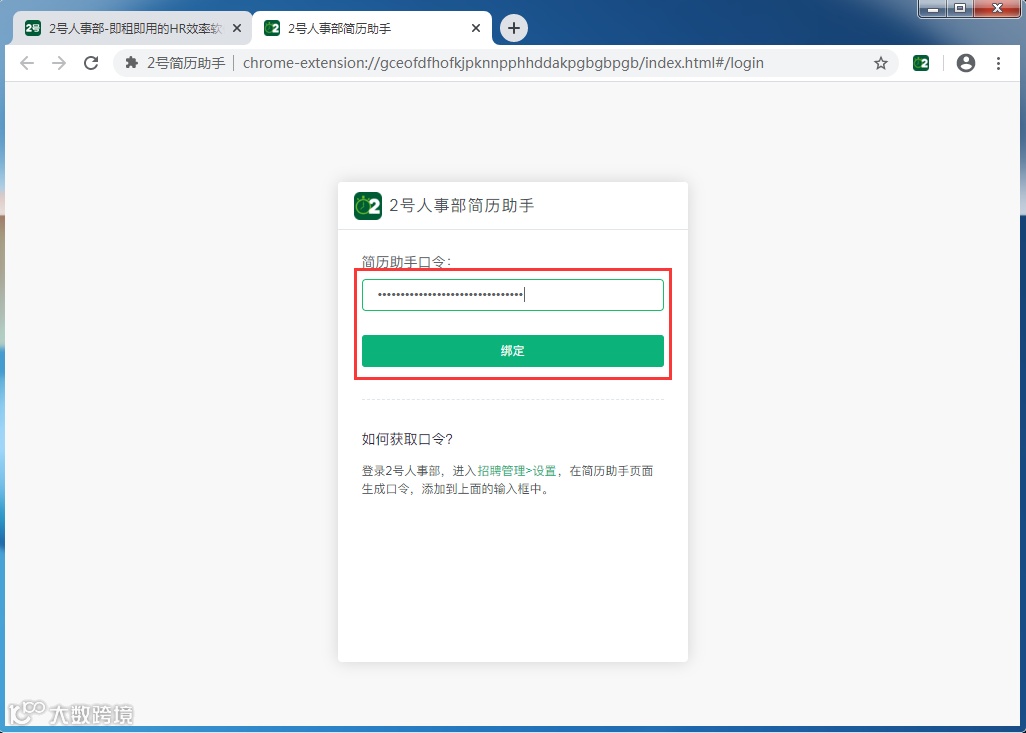Focus the 简历助手口令 password field

512,295
